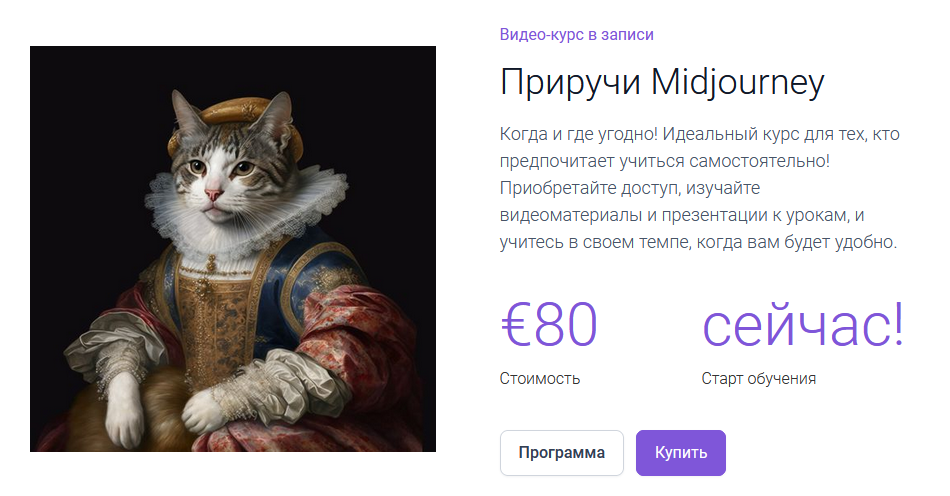Click the Программа button
Screen dimensions: 950x496
pos(561,453)
